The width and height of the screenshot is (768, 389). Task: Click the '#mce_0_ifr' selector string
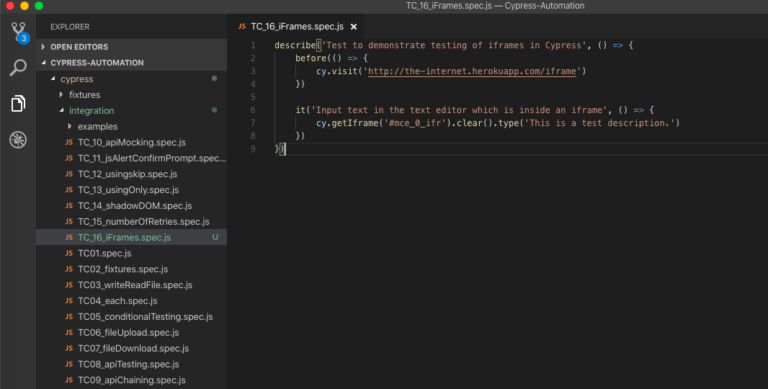coord(415,123)
